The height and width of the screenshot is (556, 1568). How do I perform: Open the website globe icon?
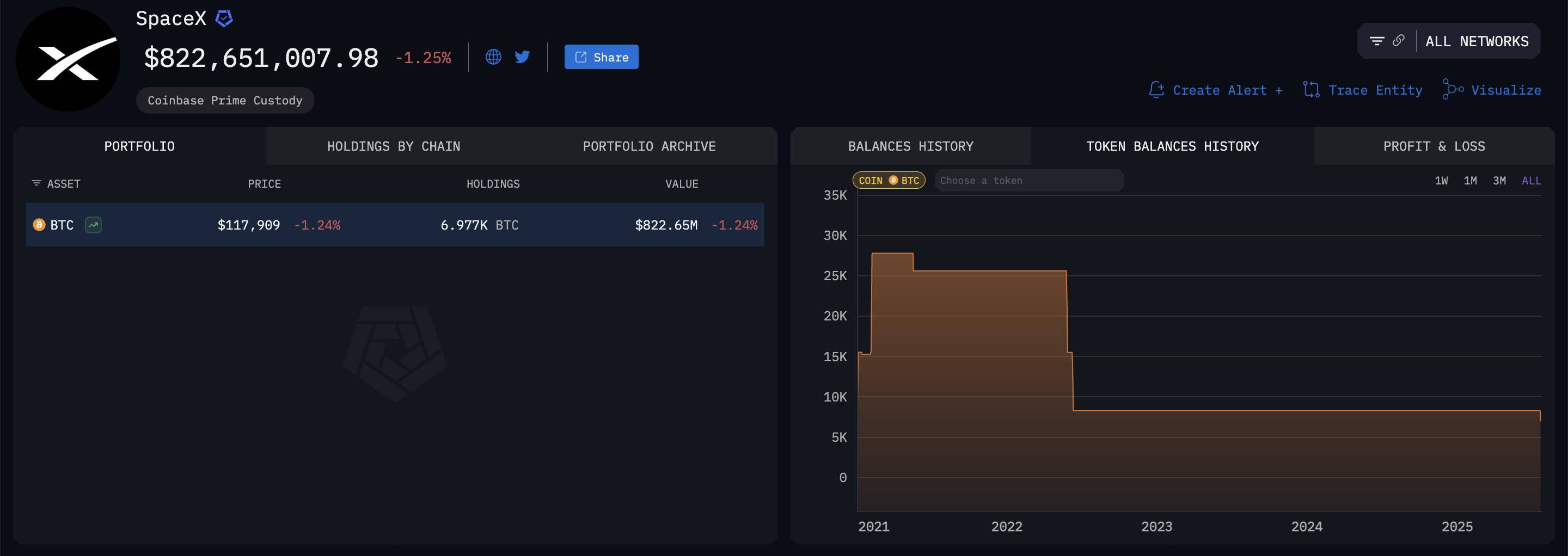[493, 57]
